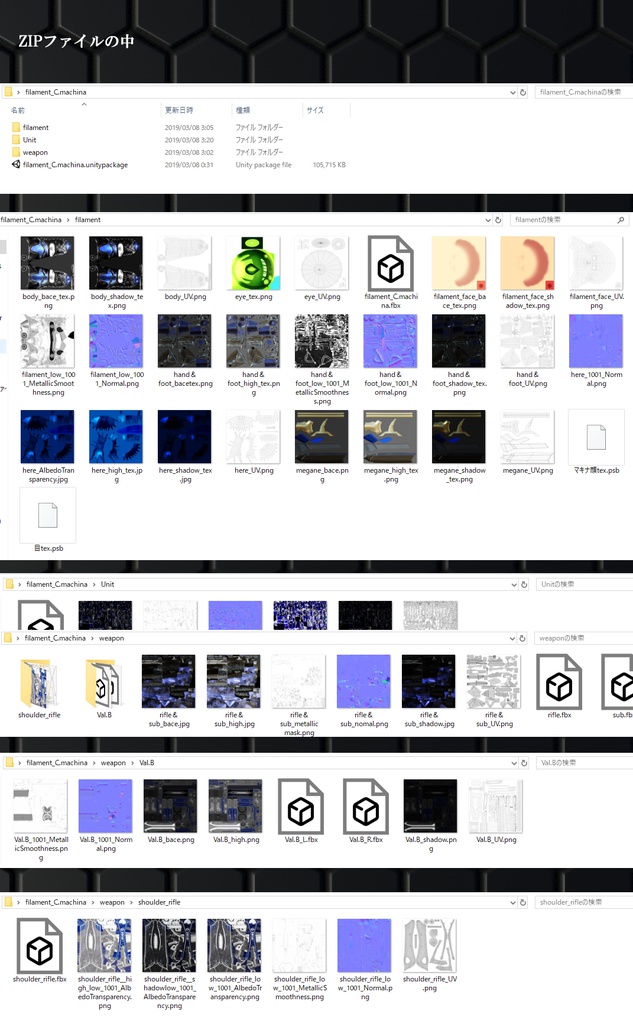Viewport: 633px width, 1024px height.
Task: Click filament_C.machinaの検索 search box
Action: click(583, 93)
